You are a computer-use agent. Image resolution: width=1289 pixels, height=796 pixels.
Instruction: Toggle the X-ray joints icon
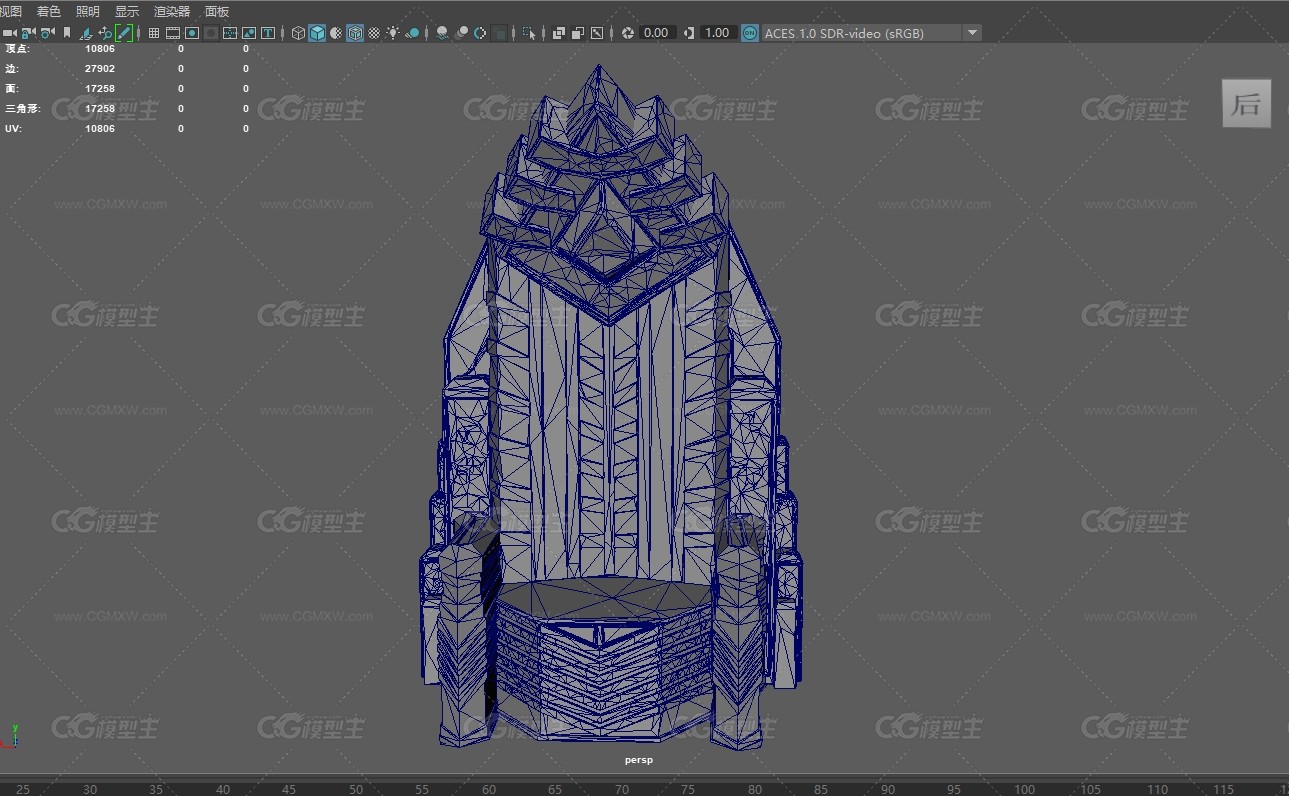pyautogui.click(x=597, y=33)
